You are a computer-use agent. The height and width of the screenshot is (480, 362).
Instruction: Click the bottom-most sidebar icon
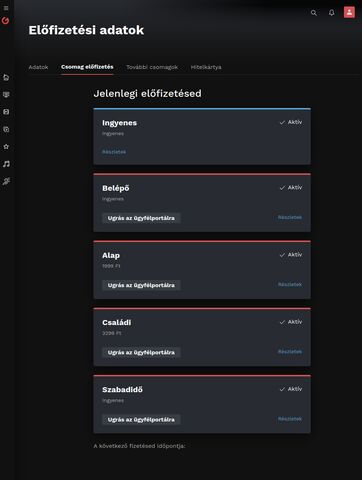click(6, 181)
